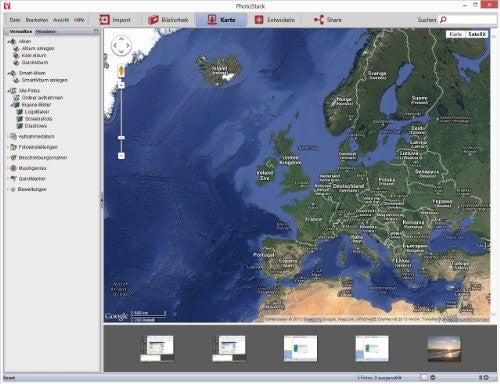Click SmartAlbum anlegen text
The width and height of the screenshot is (500, 384).
point(45,80)
